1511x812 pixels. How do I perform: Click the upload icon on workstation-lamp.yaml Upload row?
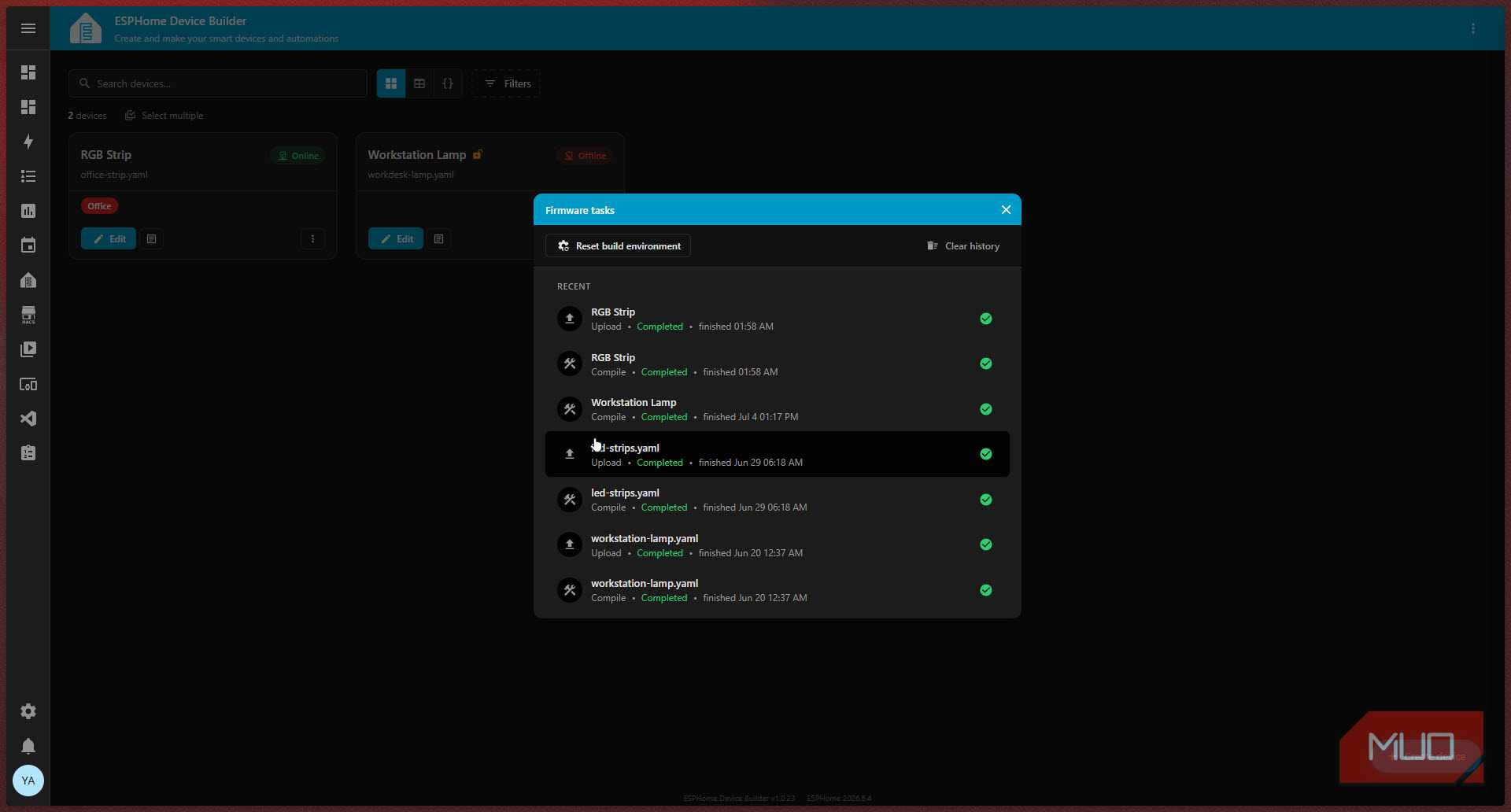[x=570, y=544]
